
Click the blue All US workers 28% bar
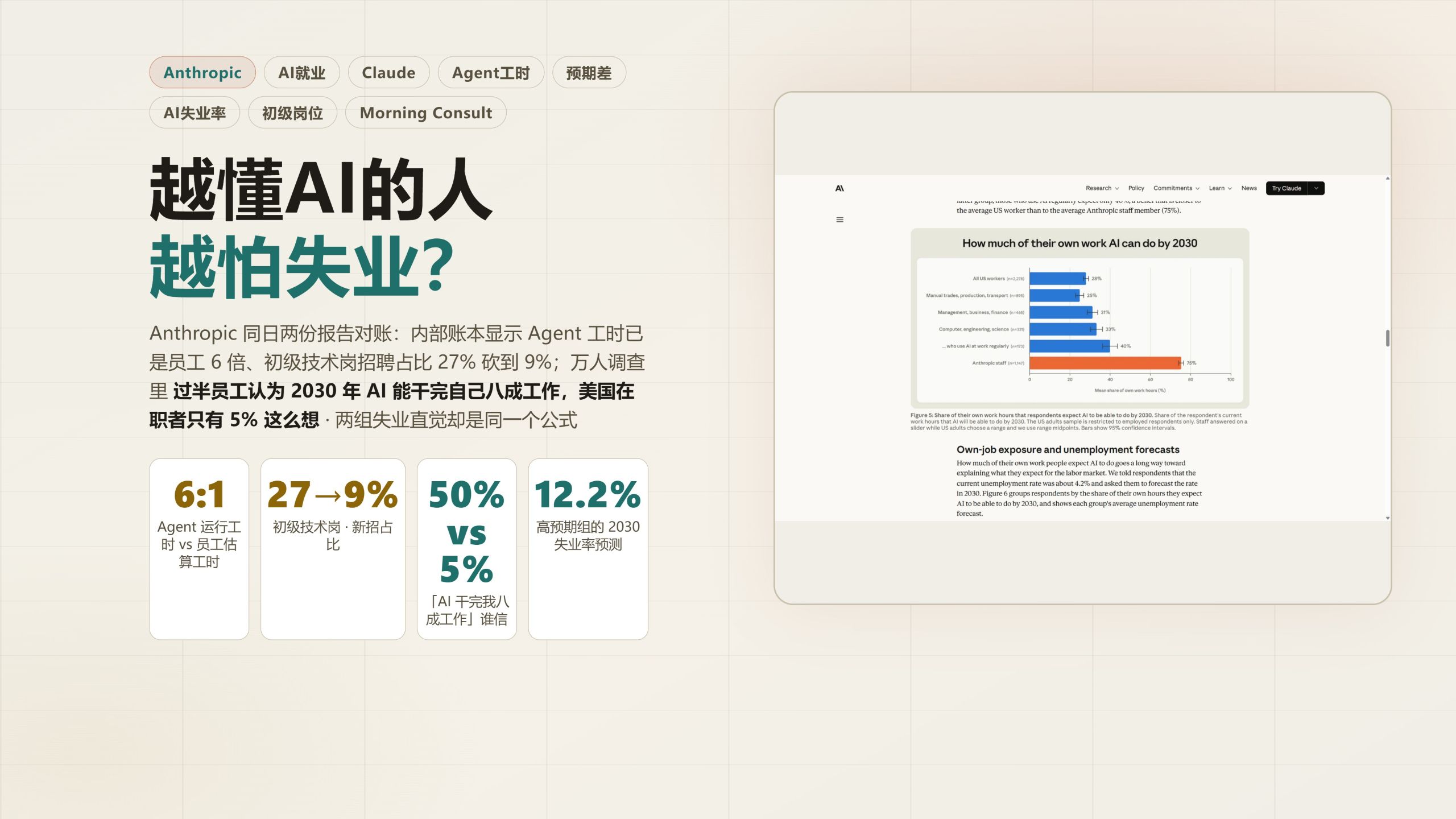click(x=1058, y=279)
